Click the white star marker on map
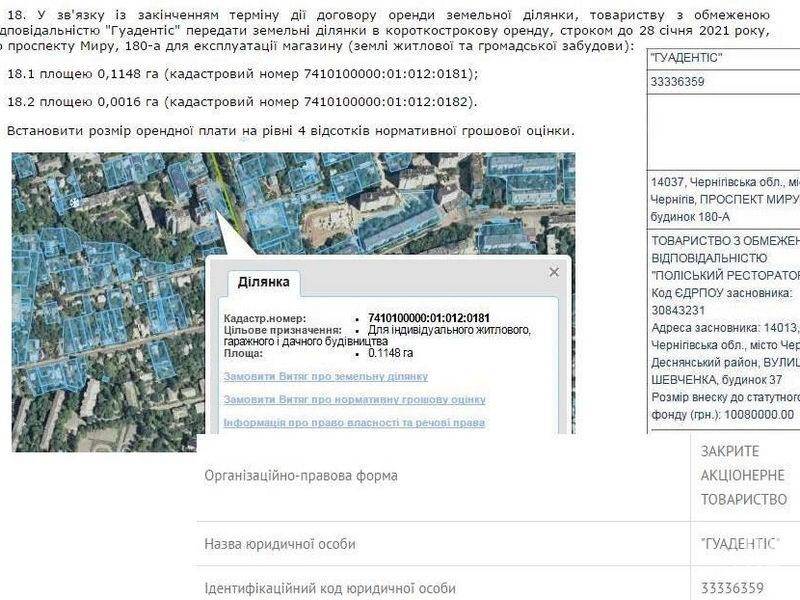Image resolution: width=800 pixels, height=600 pixels. pyautogui.click(x=76, y=200)
